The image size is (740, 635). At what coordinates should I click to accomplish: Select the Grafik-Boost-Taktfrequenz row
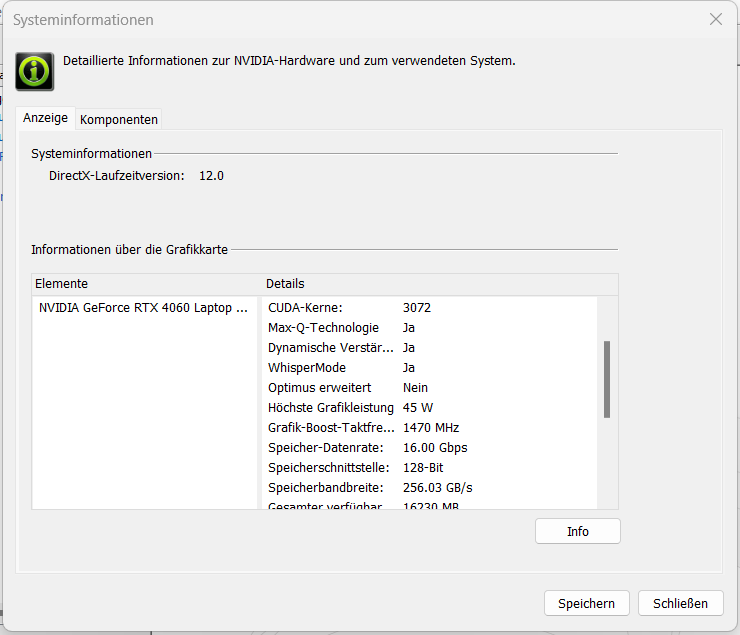click(350, 428)
